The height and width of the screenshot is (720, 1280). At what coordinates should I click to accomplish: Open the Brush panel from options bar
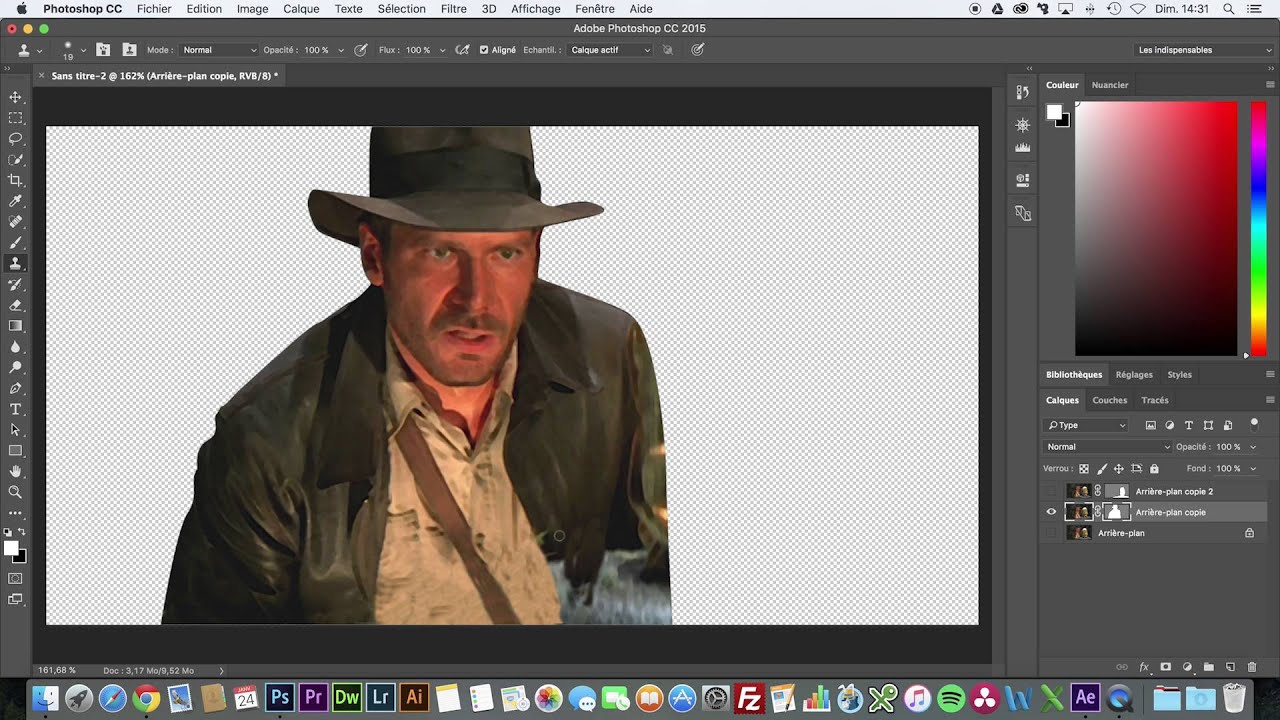[102, 49]
